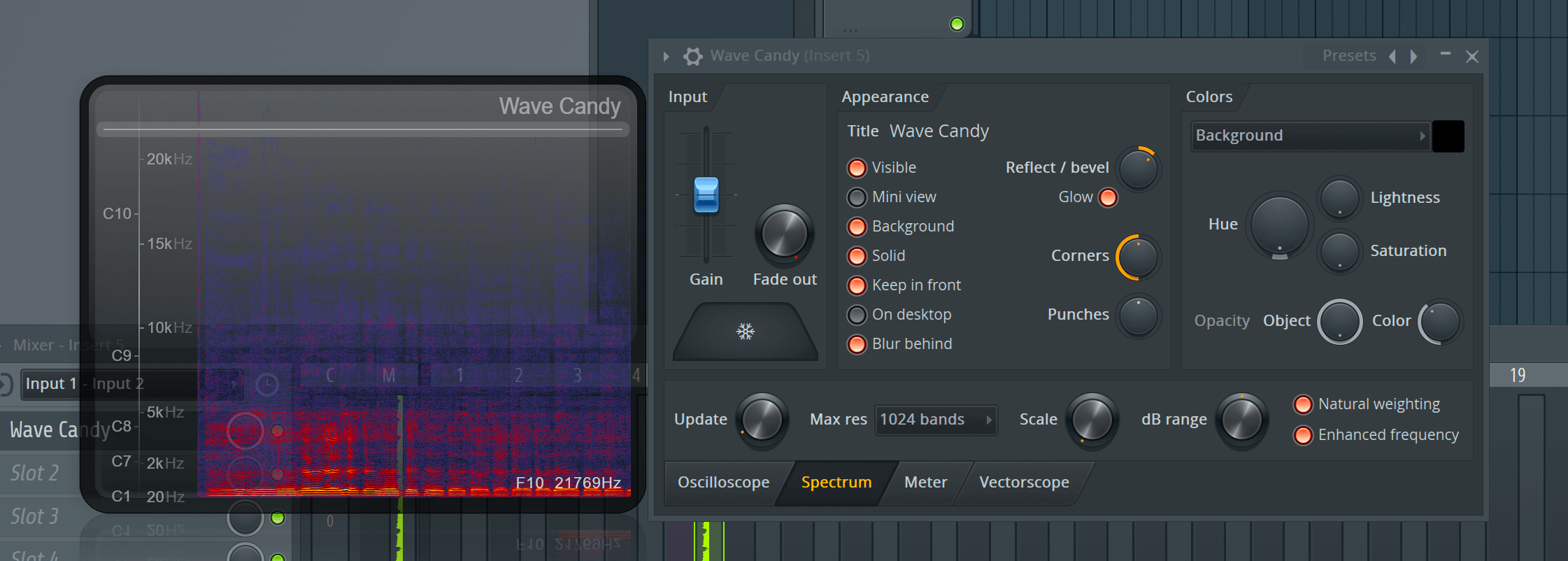This screenshot has height=561, width=1568.
Task: Enable the Mini view option
Action: point(857,197)
